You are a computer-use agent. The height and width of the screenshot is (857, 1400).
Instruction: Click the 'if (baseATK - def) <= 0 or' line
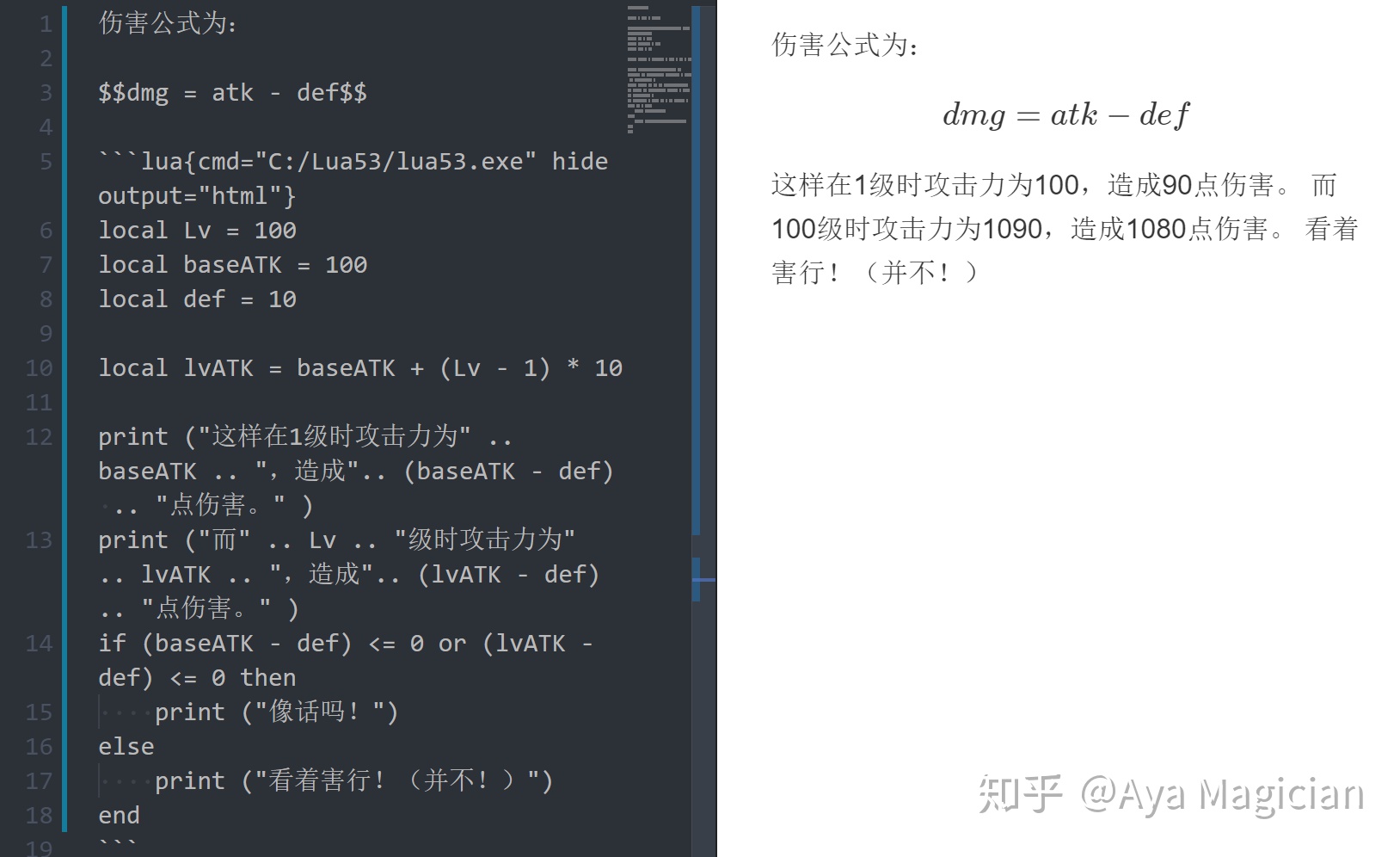(x=346, y=644)
